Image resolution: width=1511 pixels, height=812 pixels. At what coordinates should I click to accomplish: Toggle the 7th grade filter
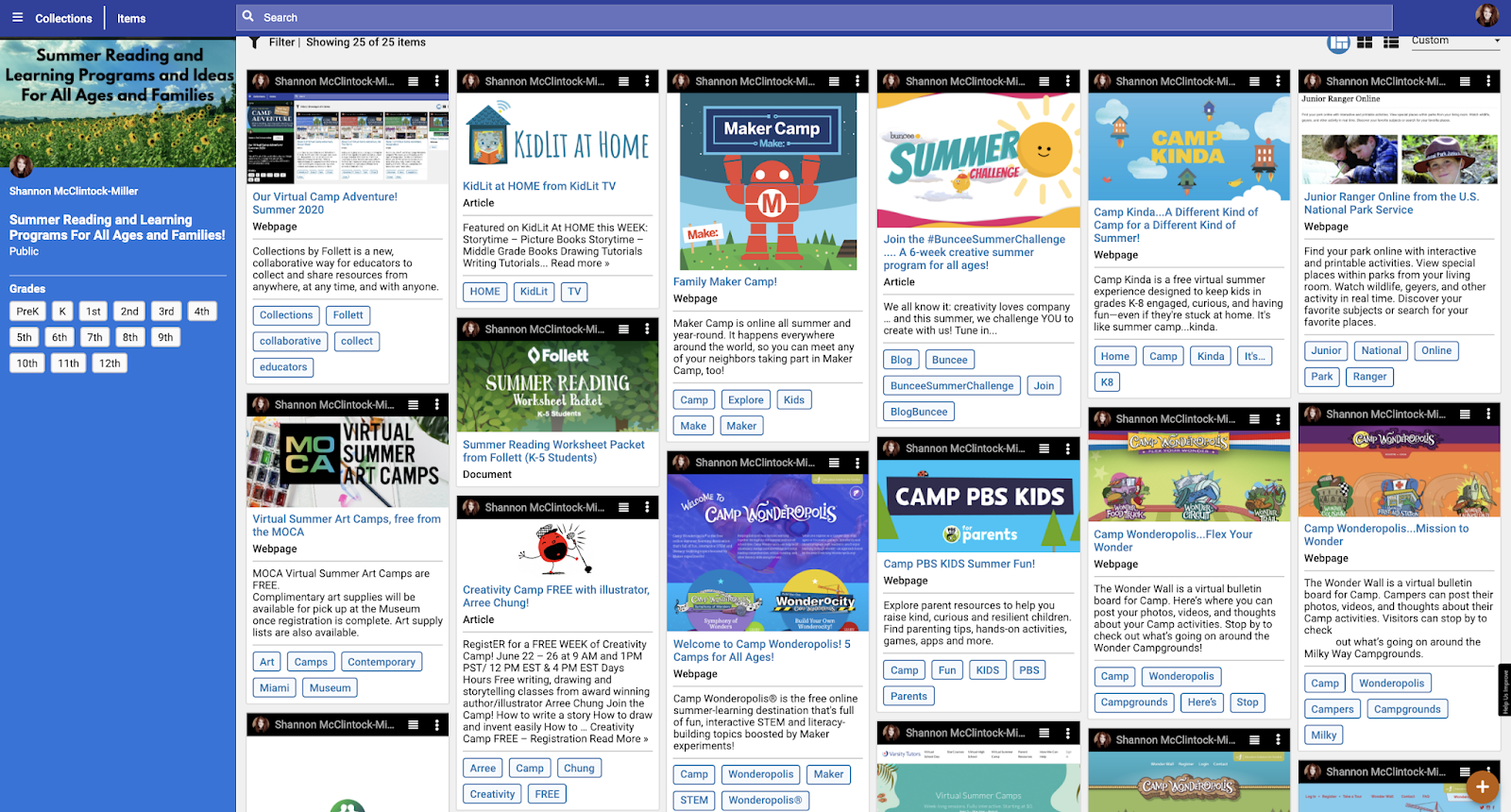coord(94,337)
